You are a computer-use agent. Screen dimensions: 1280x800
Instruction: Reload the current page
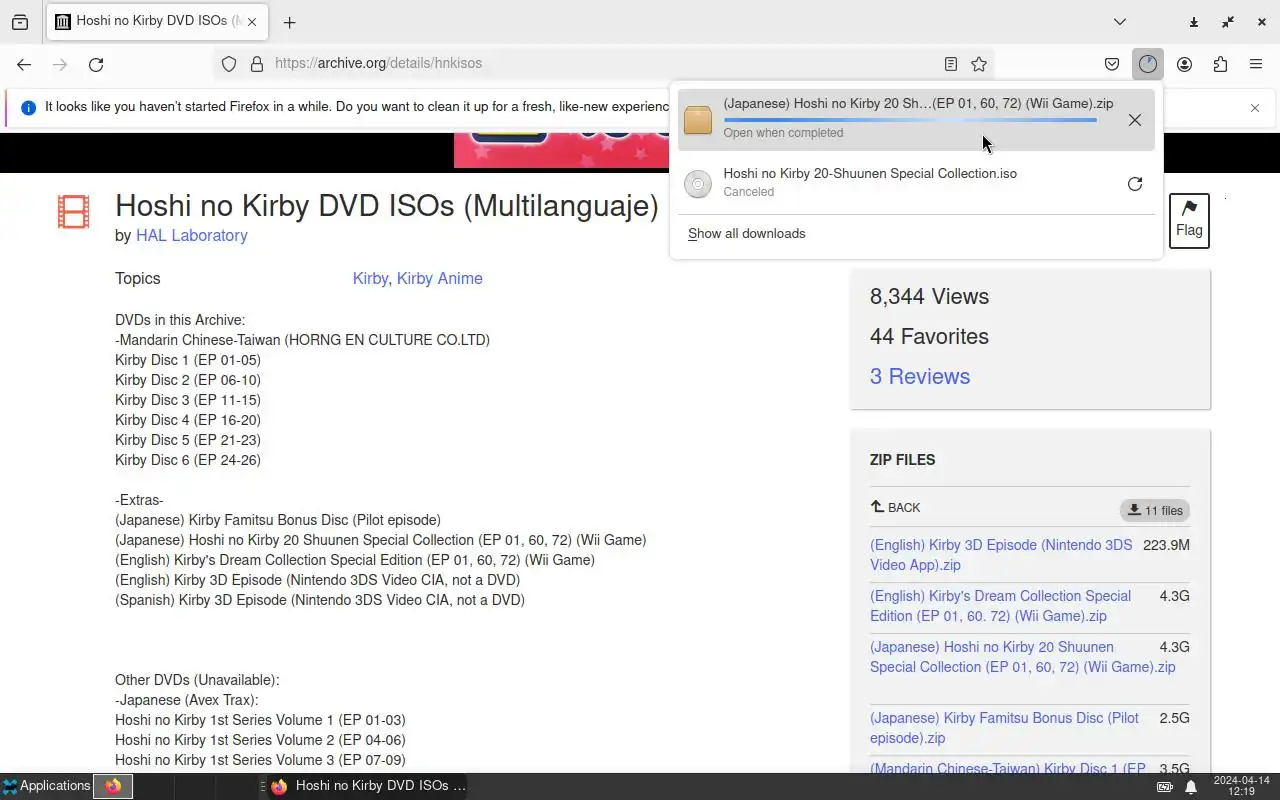click(x=96, y=64)
